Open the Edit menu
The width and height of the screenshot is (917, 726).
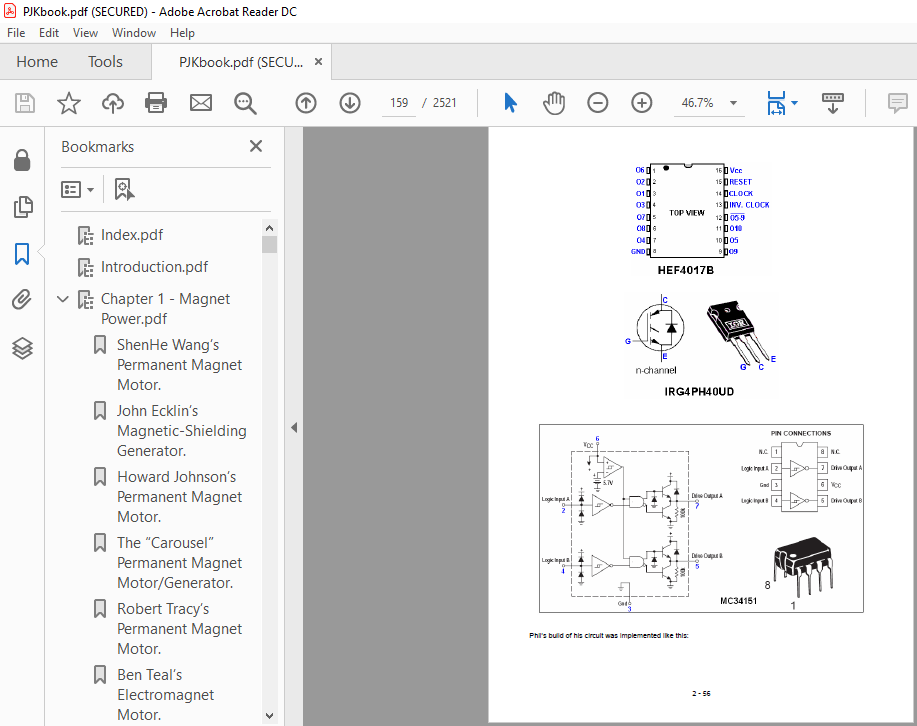pos(49,33)
